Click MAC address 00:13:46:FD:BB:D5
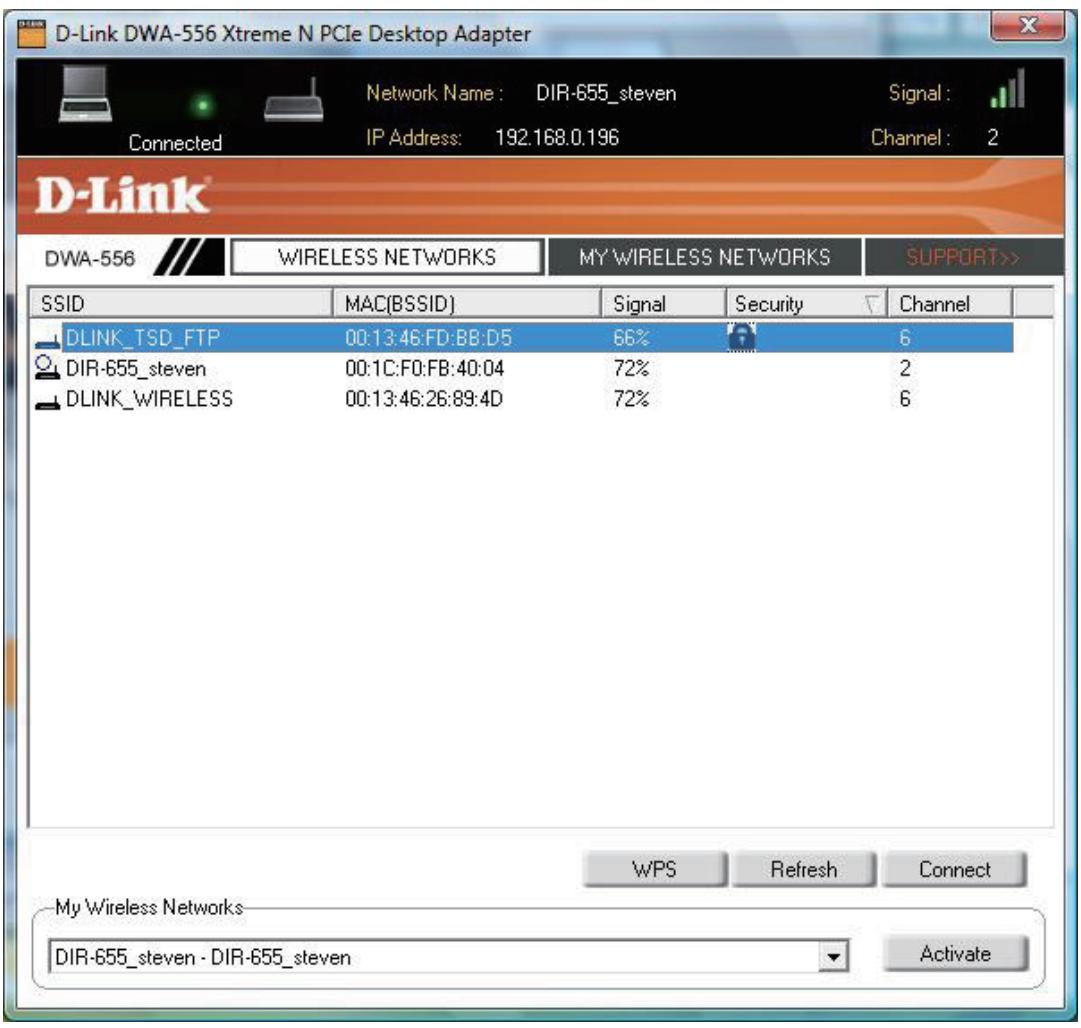The height and width of the screenshot is (1028, 1081). (428, 338)
